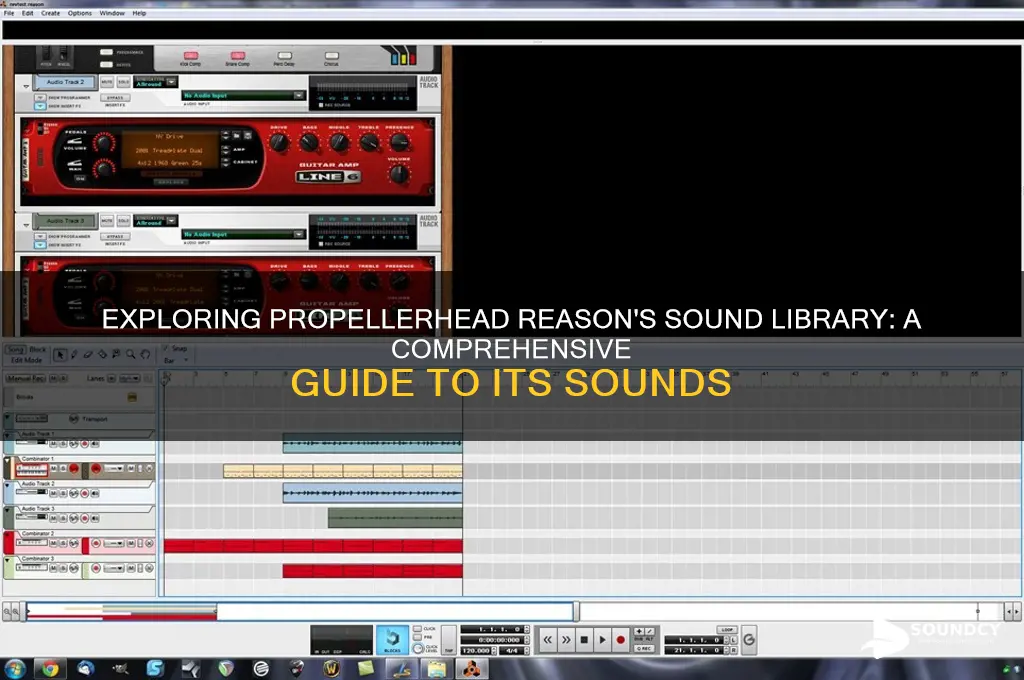1024x680 pixels.
Task: Click the Reason icon in taskbar
Action: 471,668
